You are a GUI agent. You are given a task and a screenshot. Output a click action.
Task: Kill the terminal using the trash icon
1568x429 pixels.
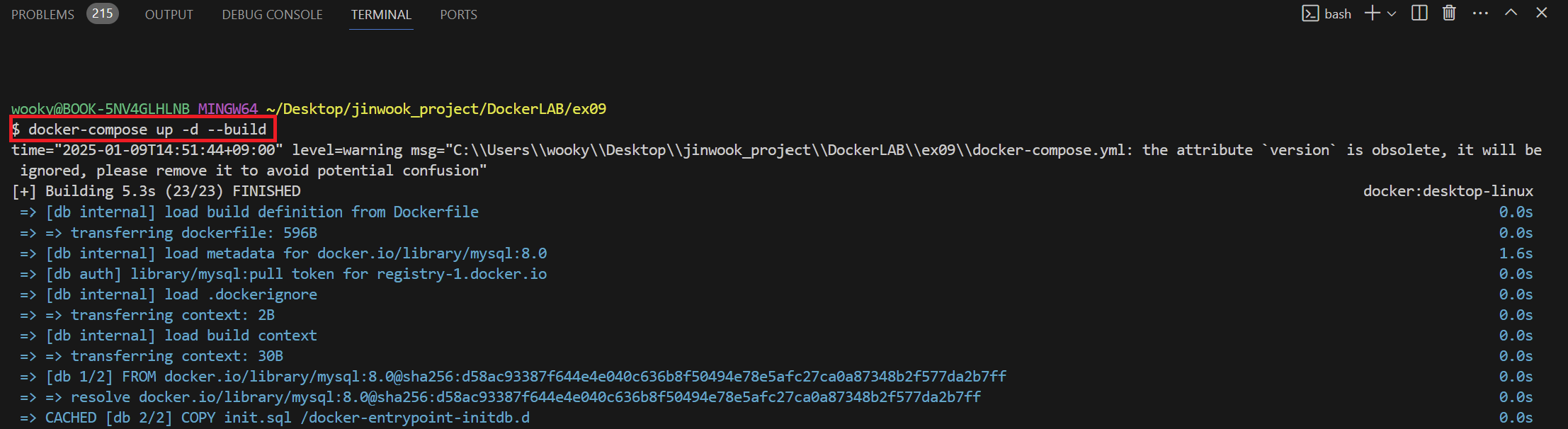1449,13
